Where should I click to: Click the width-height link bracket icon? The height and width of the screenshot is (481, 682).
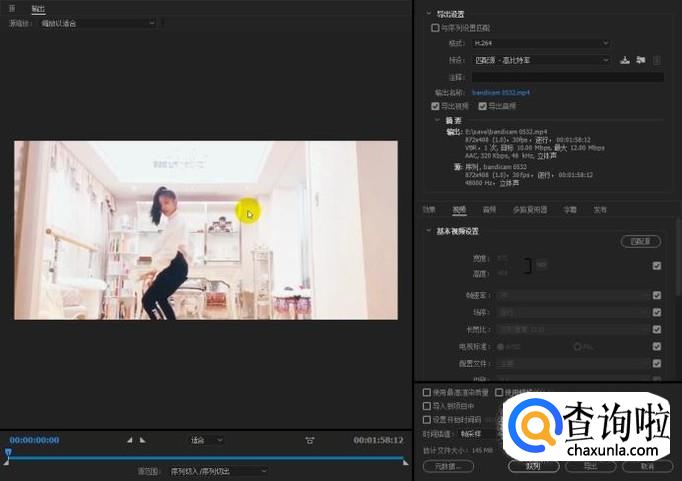[527, 264]
